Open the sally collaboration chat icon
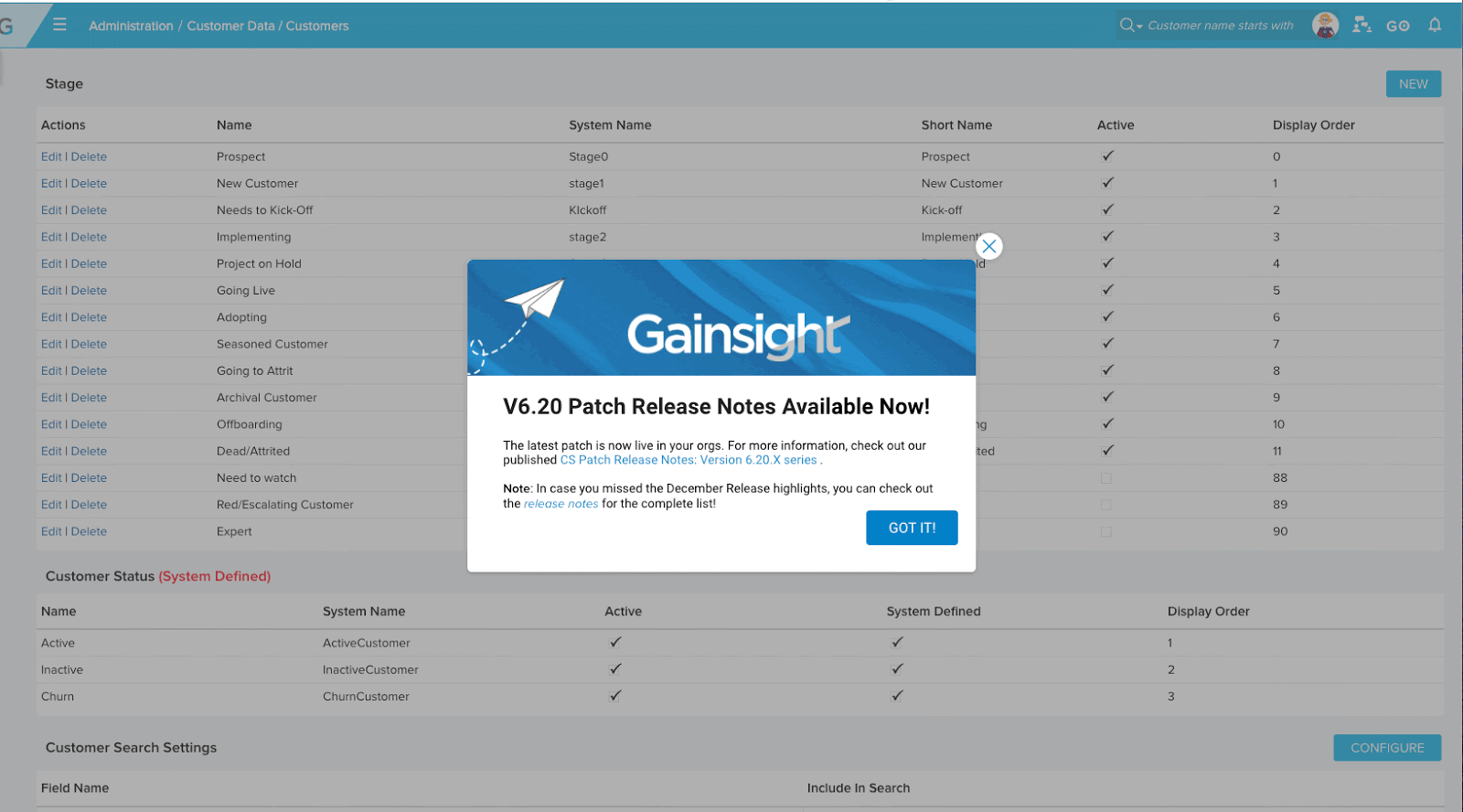The width and height of the screenshot is (1463, 812). pyautogui.click(x=1362, y=26)
